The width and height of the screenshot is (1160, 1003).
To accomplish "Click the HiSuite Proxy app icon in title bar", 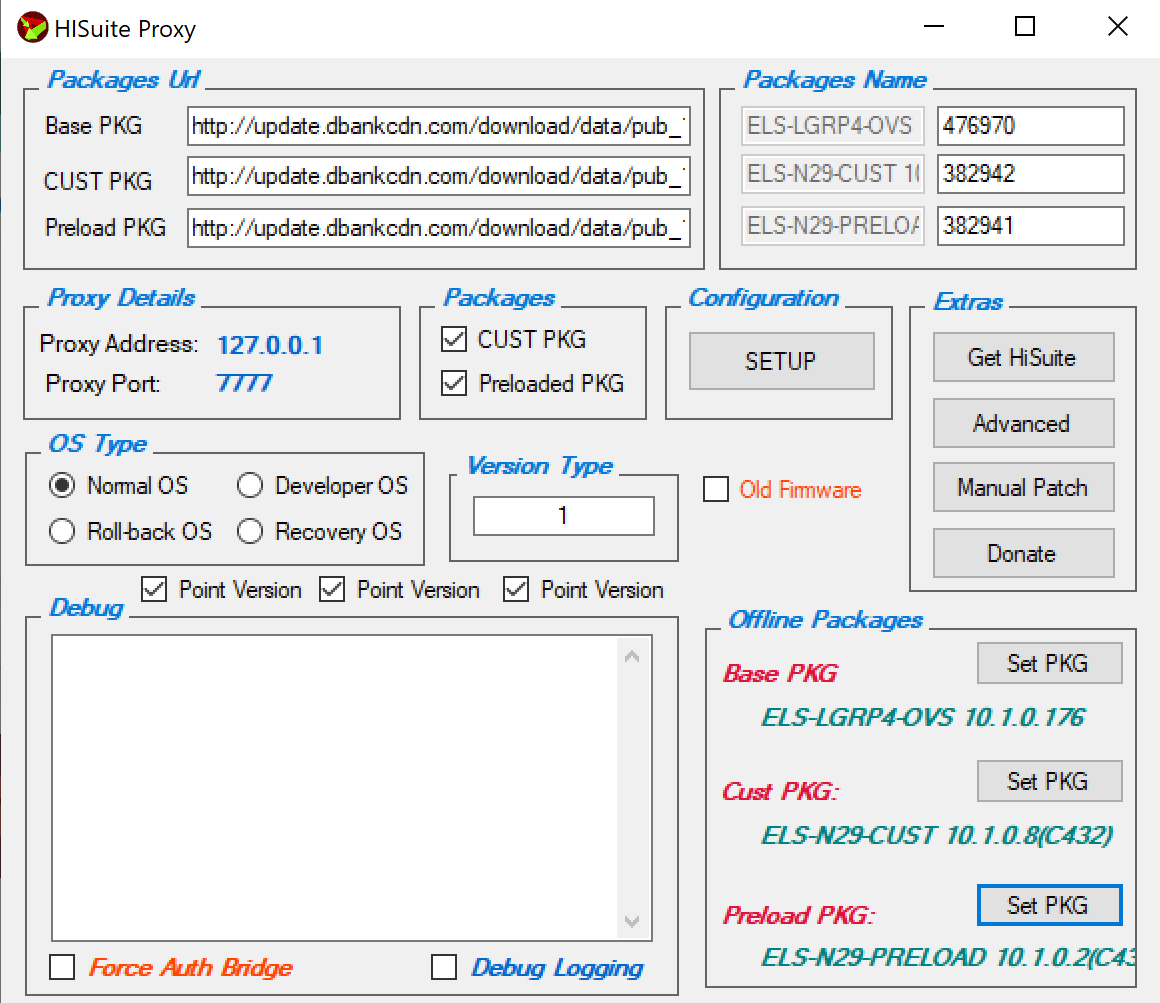I will [33, 28].
